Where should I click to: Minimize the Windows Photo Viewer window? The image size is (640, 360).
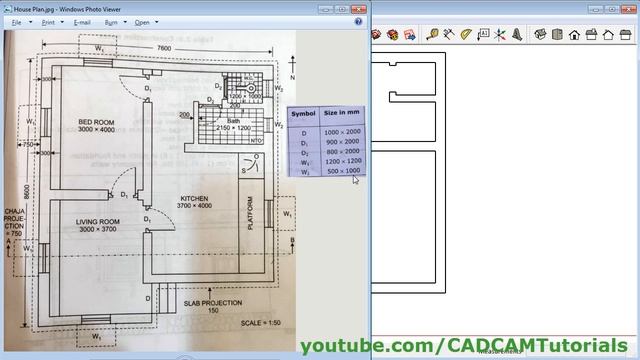coord(326,9)
